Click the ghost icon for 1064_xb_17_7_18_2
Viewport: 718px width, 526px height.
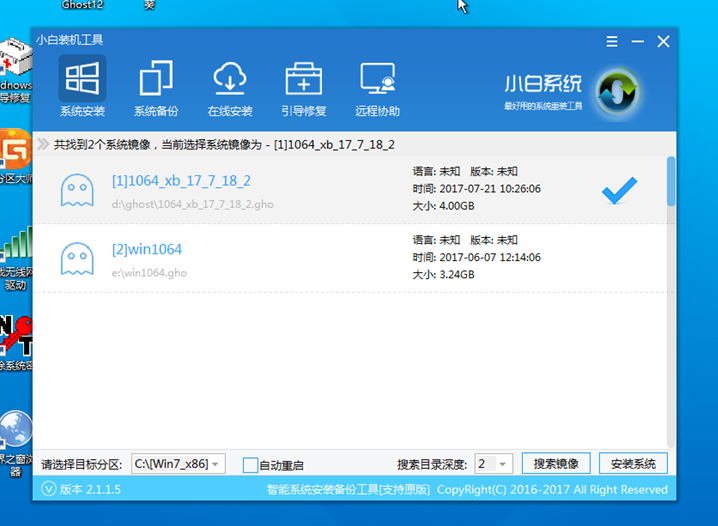pyautogui.click(x=77, y=190)
